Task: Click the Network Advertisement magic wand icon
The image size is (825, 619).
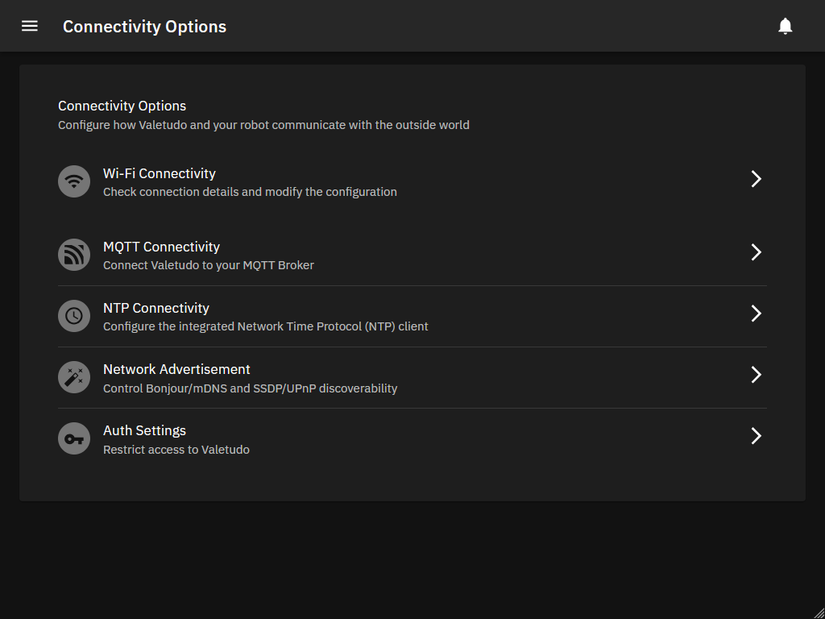Action: tap(74, 377)
